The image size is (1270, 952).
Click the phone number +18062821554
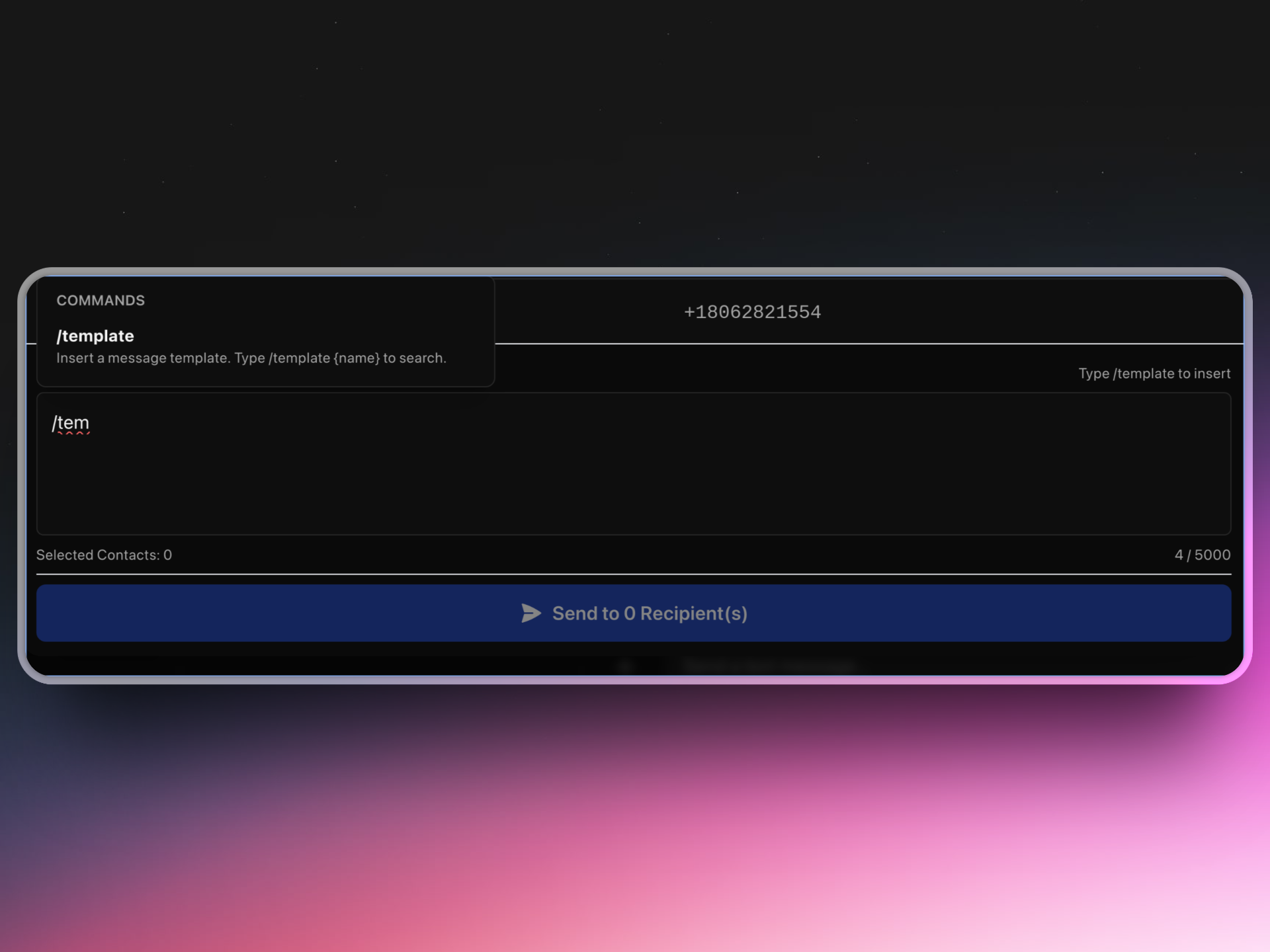[752, 312]
